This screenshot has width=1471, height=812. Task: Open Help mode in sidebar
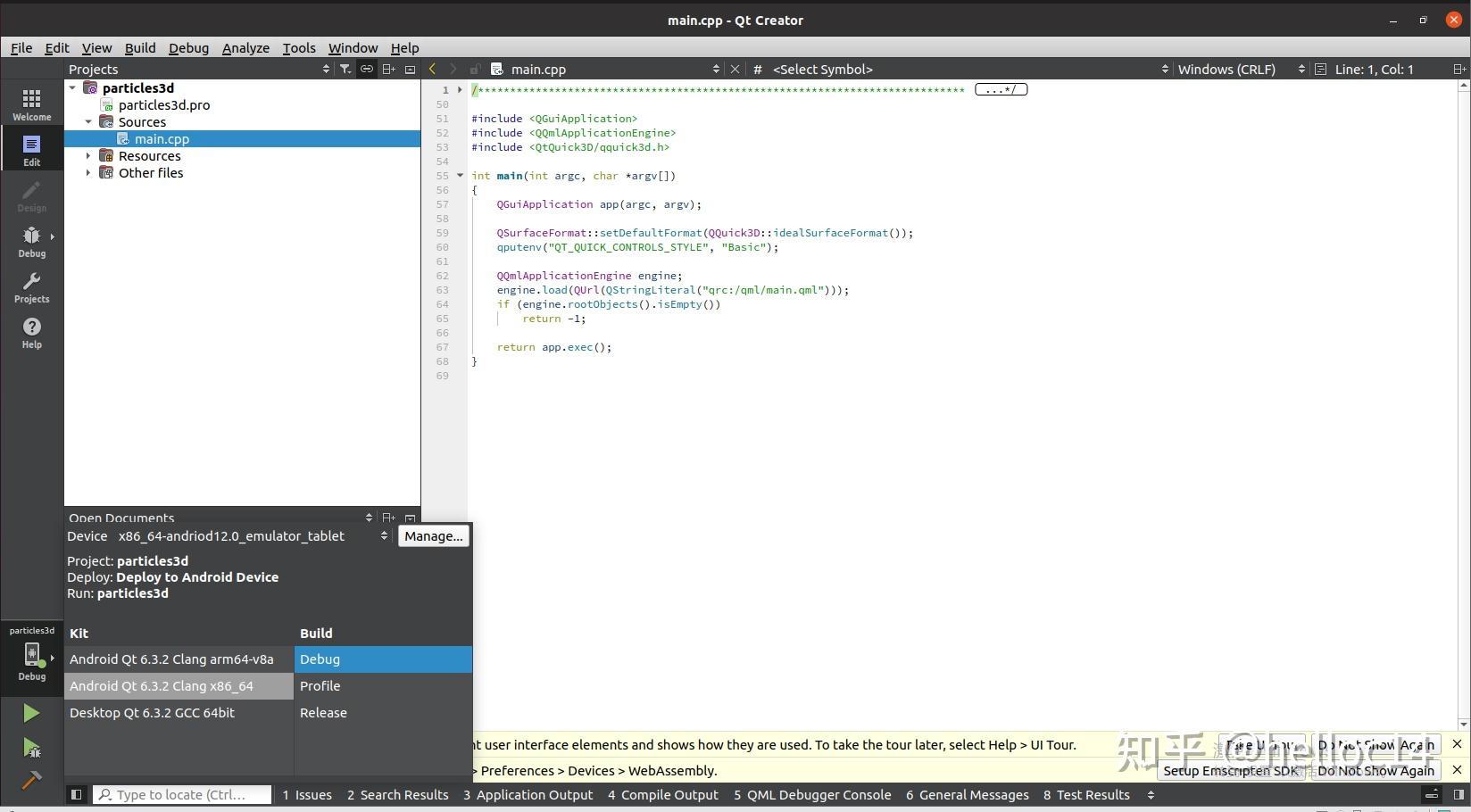[x=31, y=332]
